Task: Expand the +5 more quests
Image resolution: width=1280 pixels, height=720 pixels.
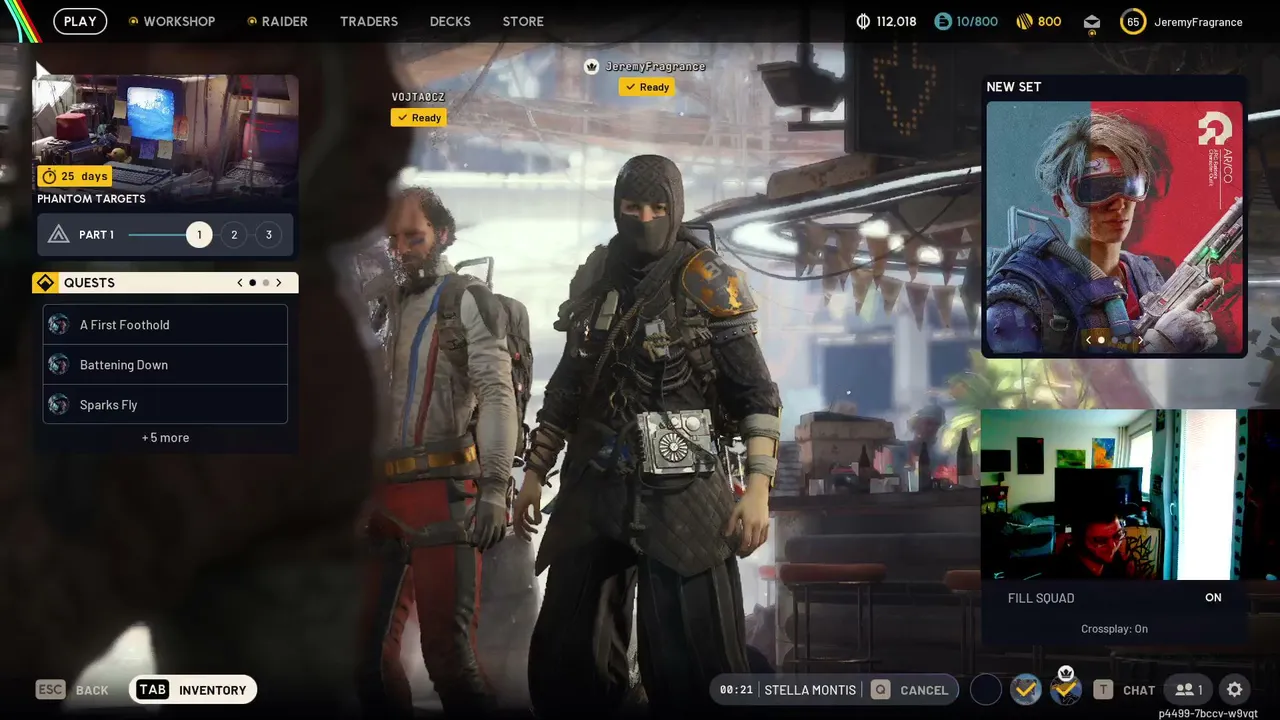Action: [165, 438]
